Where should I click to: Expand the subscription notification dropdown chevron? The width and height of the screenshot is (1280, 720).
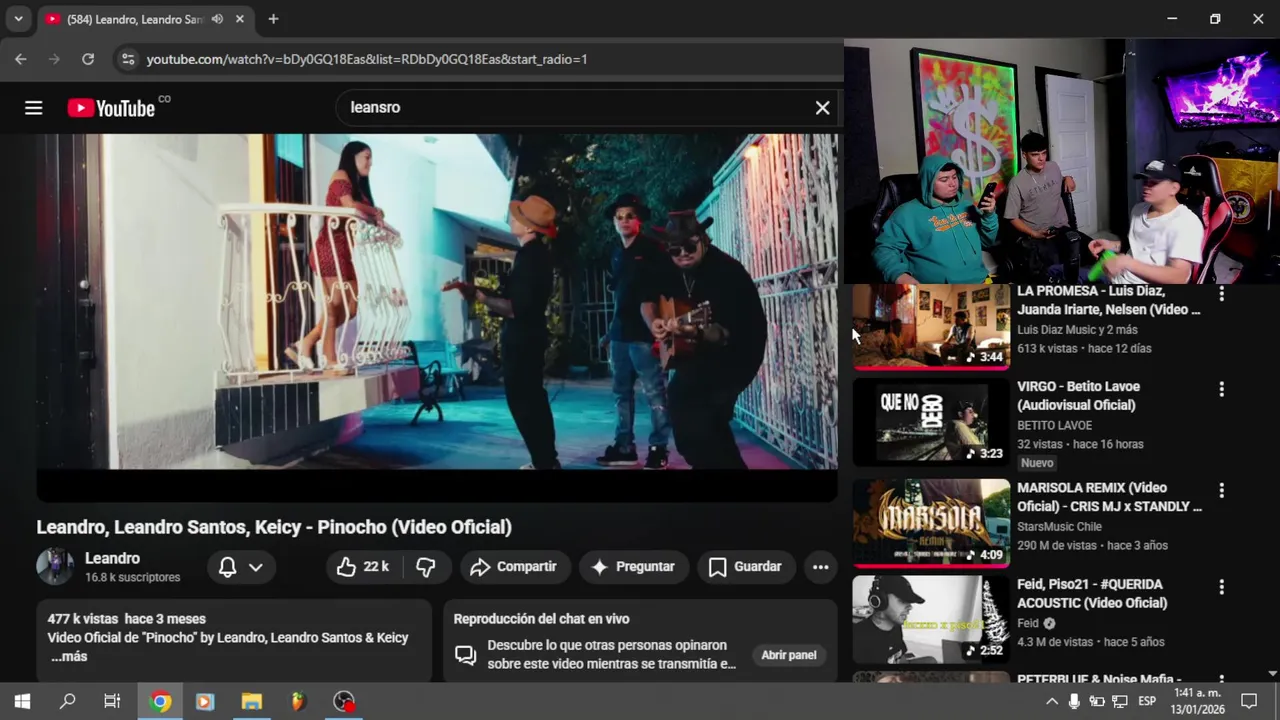(x=256, y=567)
